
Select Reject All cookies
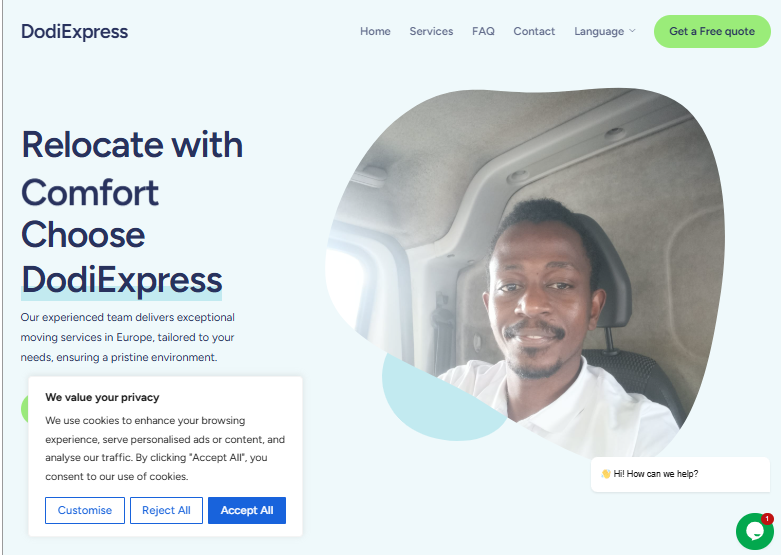pyautogui.click(x=166, y=510)
